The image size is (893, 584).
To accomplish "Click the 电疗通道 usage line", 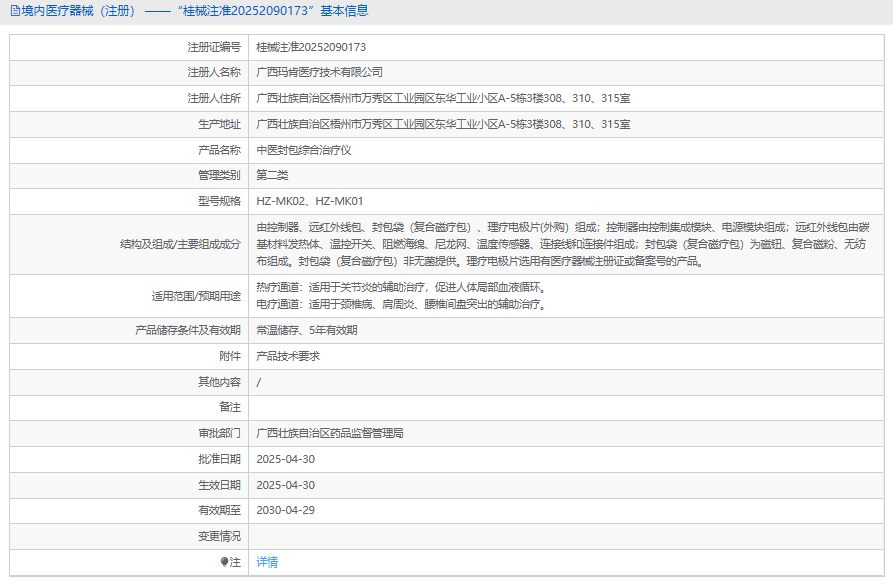I will point(402,305).
